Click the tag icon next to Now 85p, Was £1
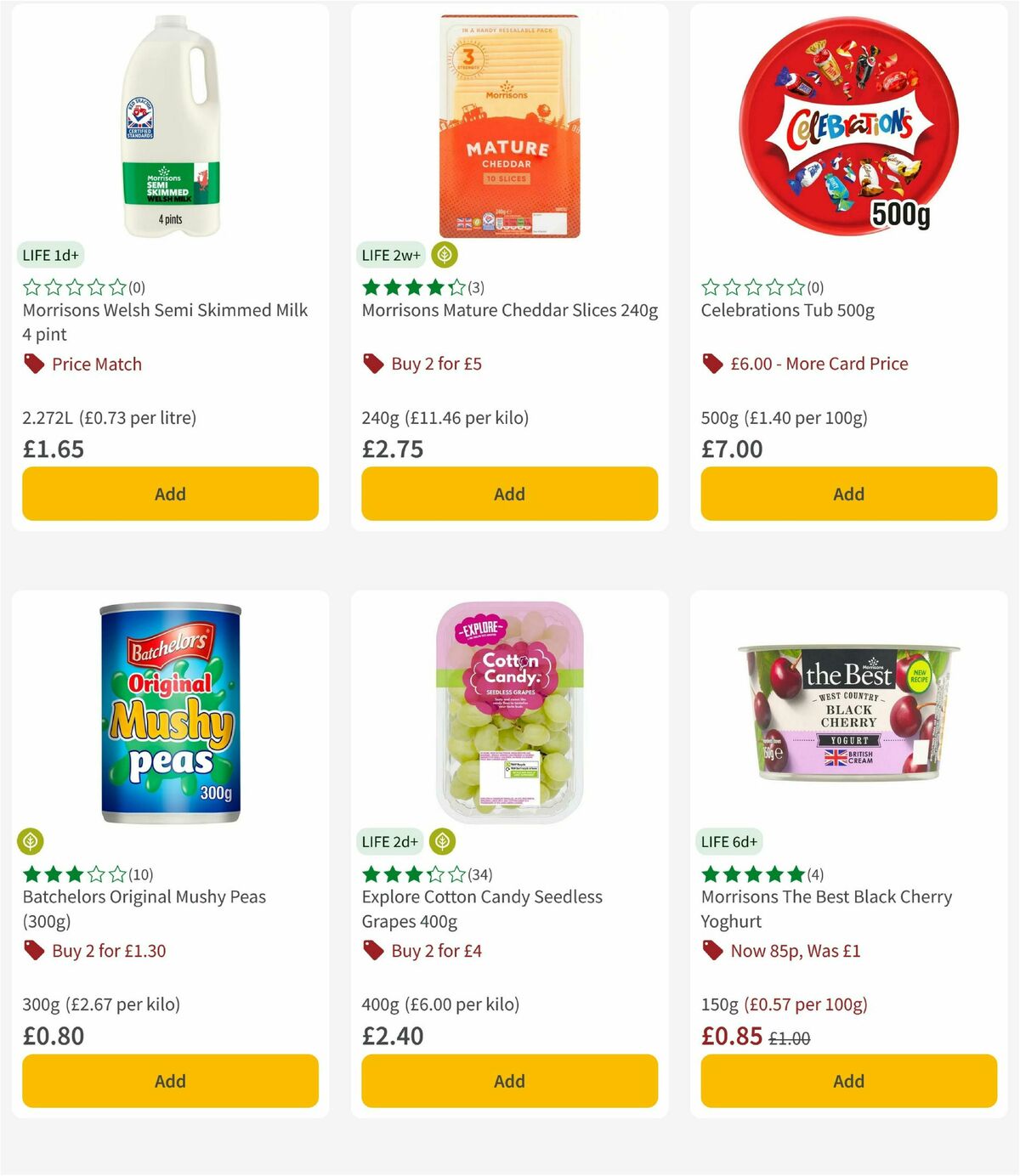This screenshot has width=1020, height=1176. (711, 951)
